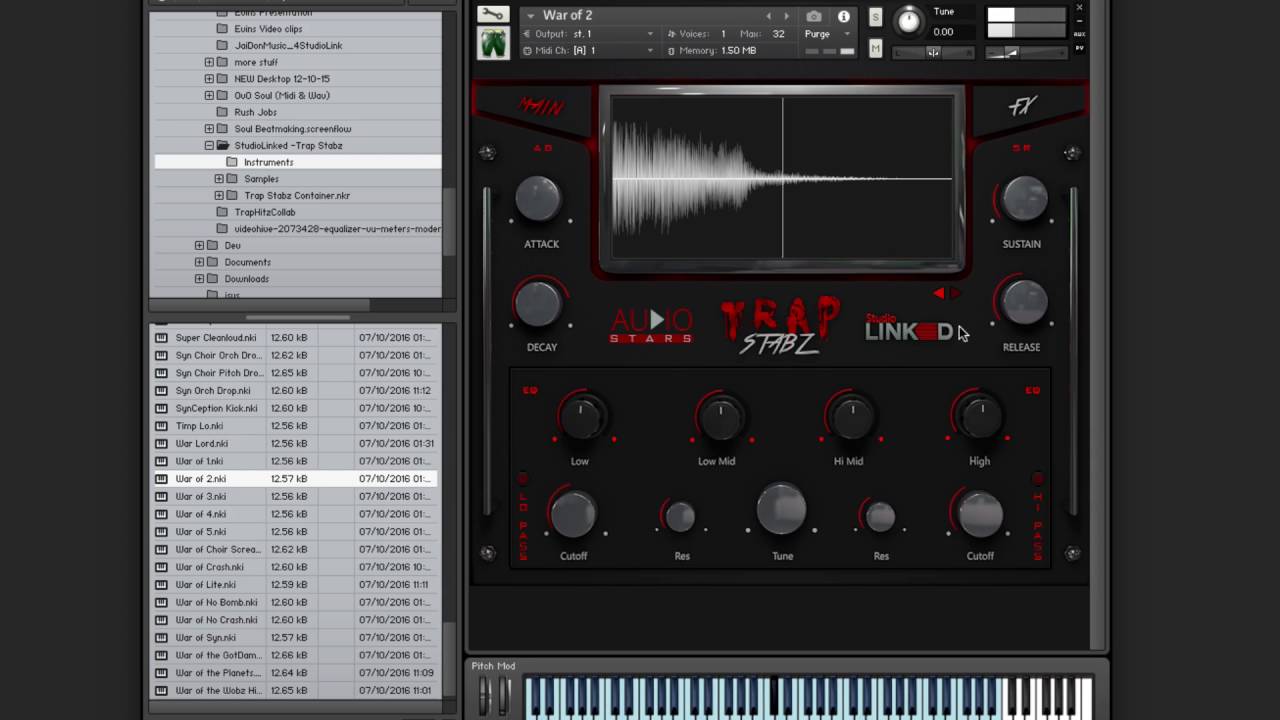Image resolution: width=1280 pixels, height=720 pixels.
Task: Select the 'Dev' tree row
Action: coord(297,245)
